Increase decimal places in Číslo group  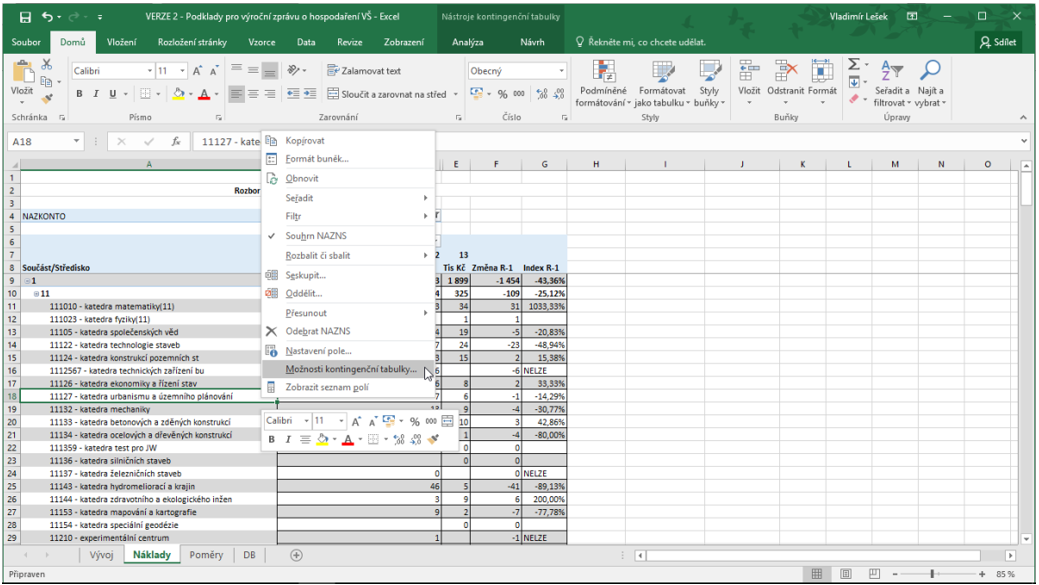click(542, 94)
